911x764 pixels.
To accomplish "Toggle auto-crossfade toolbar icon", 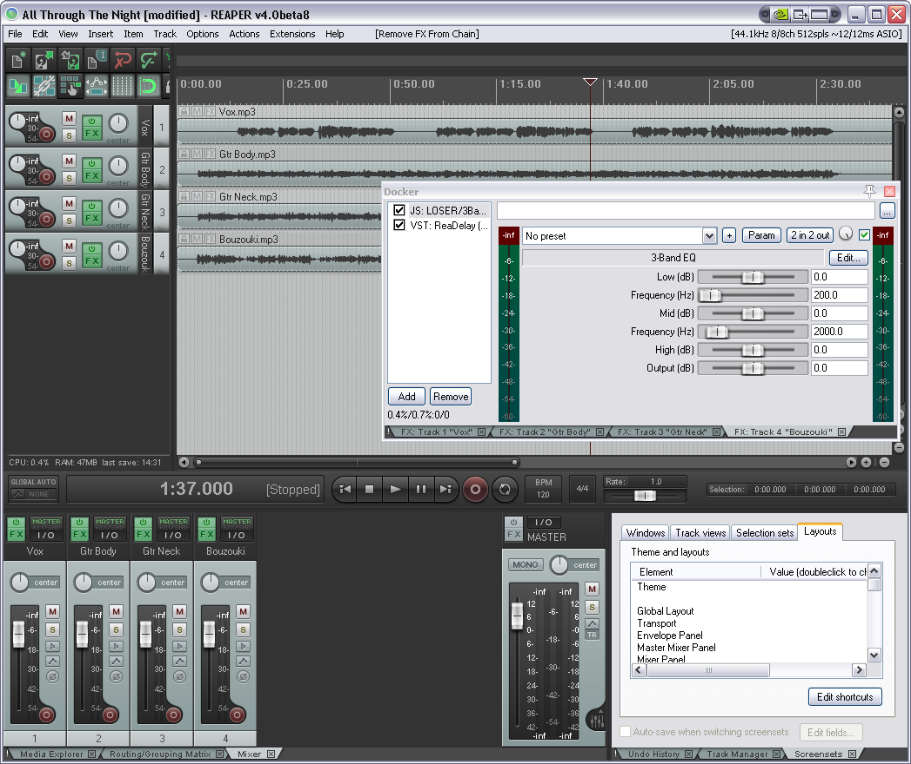I will 17,87.
